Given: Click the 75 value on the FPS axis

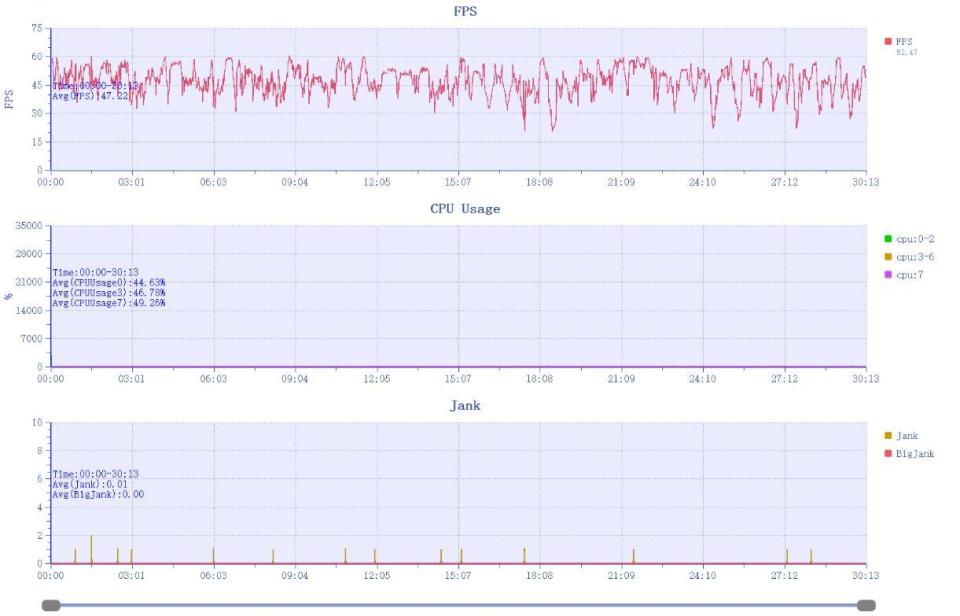Looking at the screenshot, I should [x=37, y=28].
